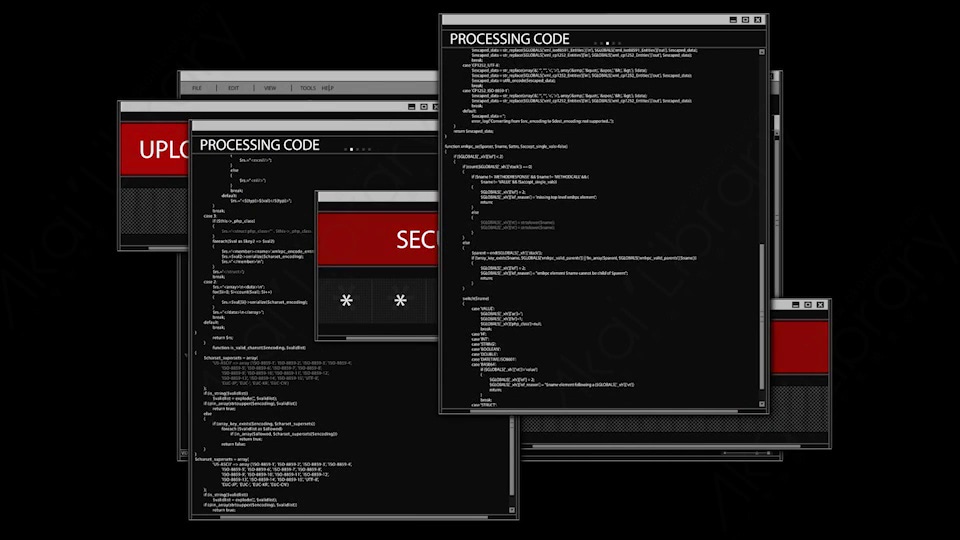Minimize the bottom-right red banner window
This screenshot has height=540, width=960.
coord(795,304)
